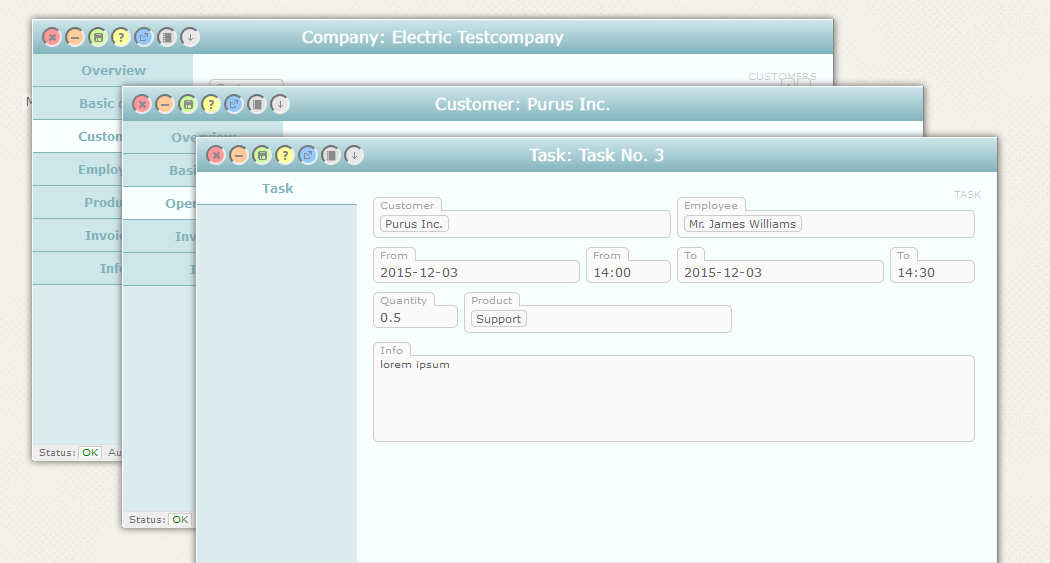The width and height of the screenshot is (1050, 563).
Task: Click the Quantity field showing 0.5
Action: pyautogui.click(x=414, y=318)
